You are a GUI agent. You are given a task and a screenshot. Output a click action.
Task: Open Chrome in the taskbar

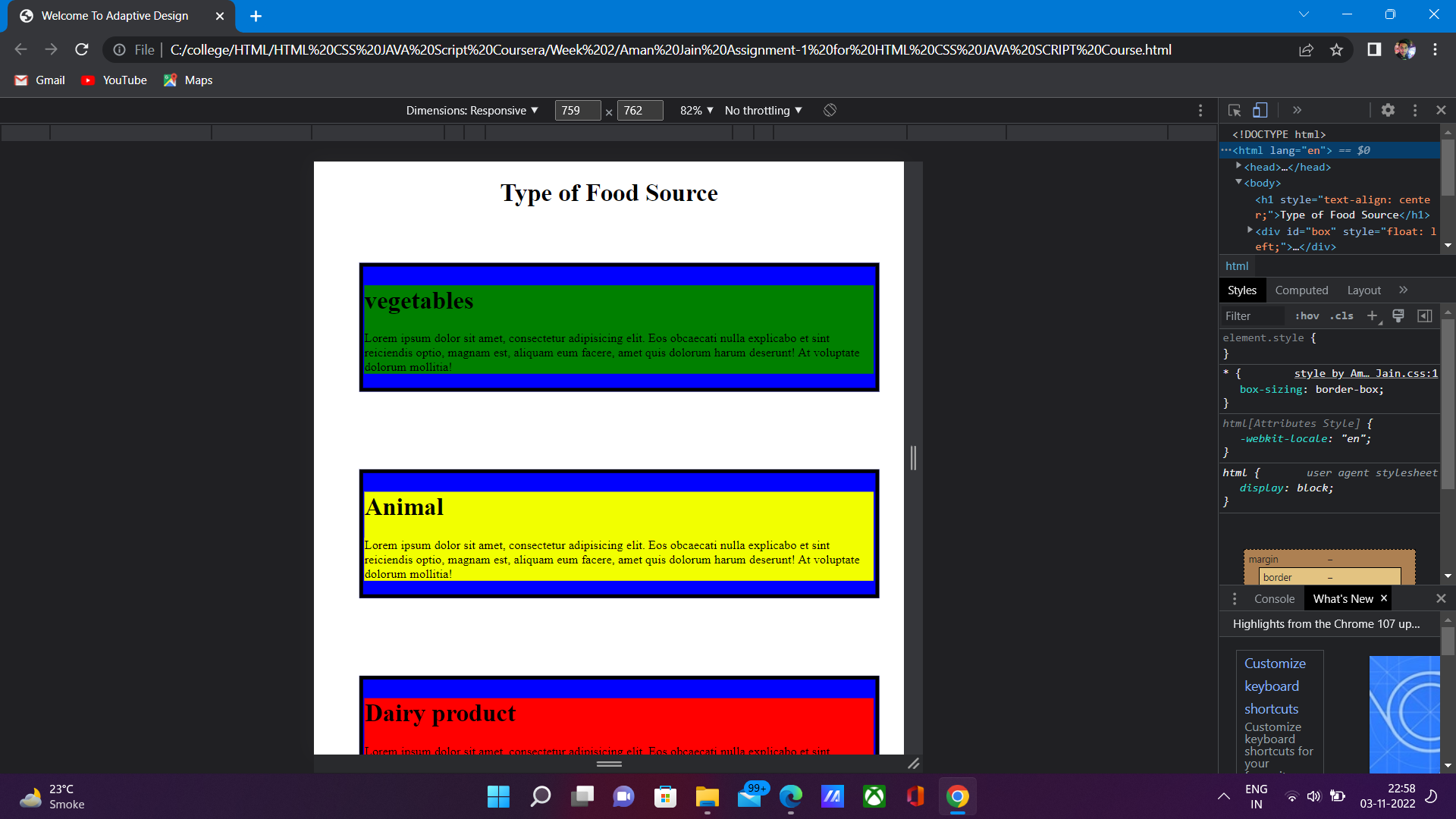coord(957,796)
